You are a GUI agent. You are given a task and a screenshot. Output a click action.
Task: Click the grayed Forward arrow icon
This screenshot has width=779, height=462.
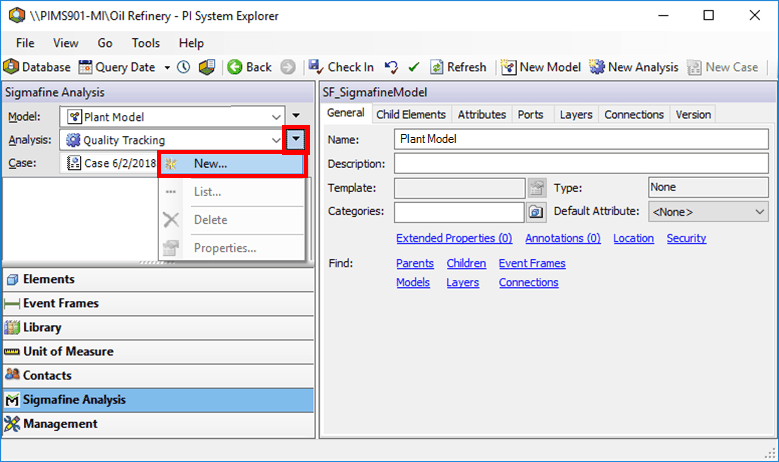(x=288, y=67)
